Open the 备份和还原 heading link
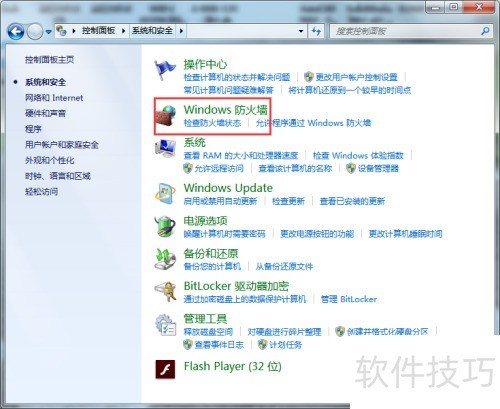This screenshot has height=409, width=500. 211,253
